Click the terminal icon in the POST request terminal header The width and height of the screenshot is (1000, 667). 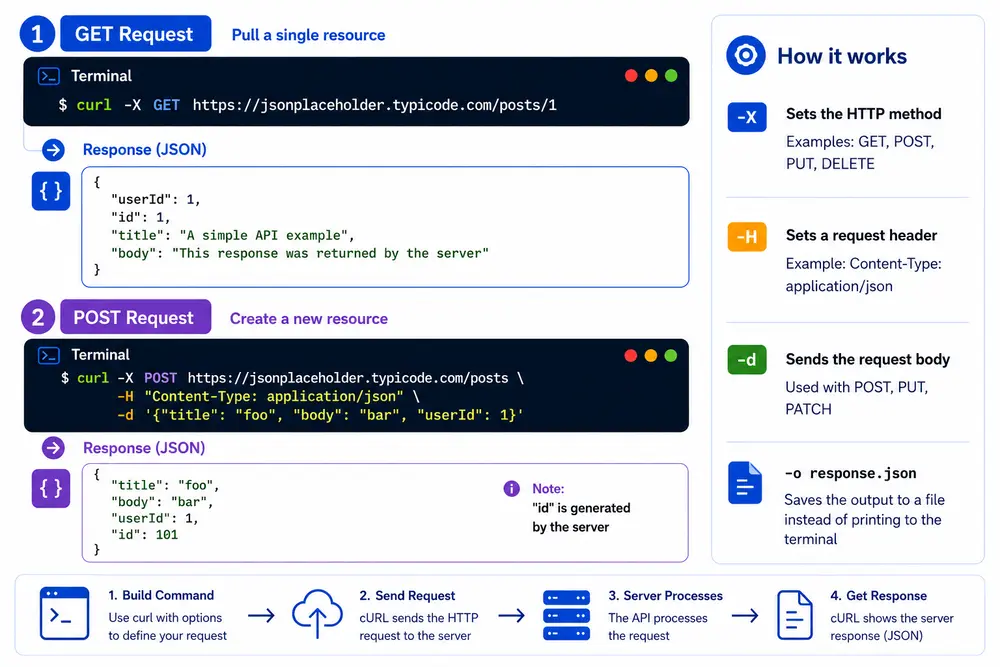pos(48,355)
